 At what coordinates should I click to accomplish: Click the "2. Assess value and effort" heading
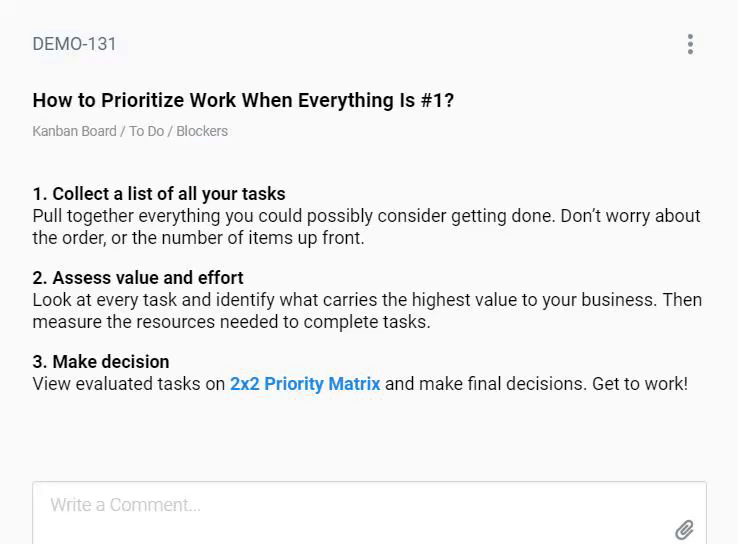coord(138,278)
